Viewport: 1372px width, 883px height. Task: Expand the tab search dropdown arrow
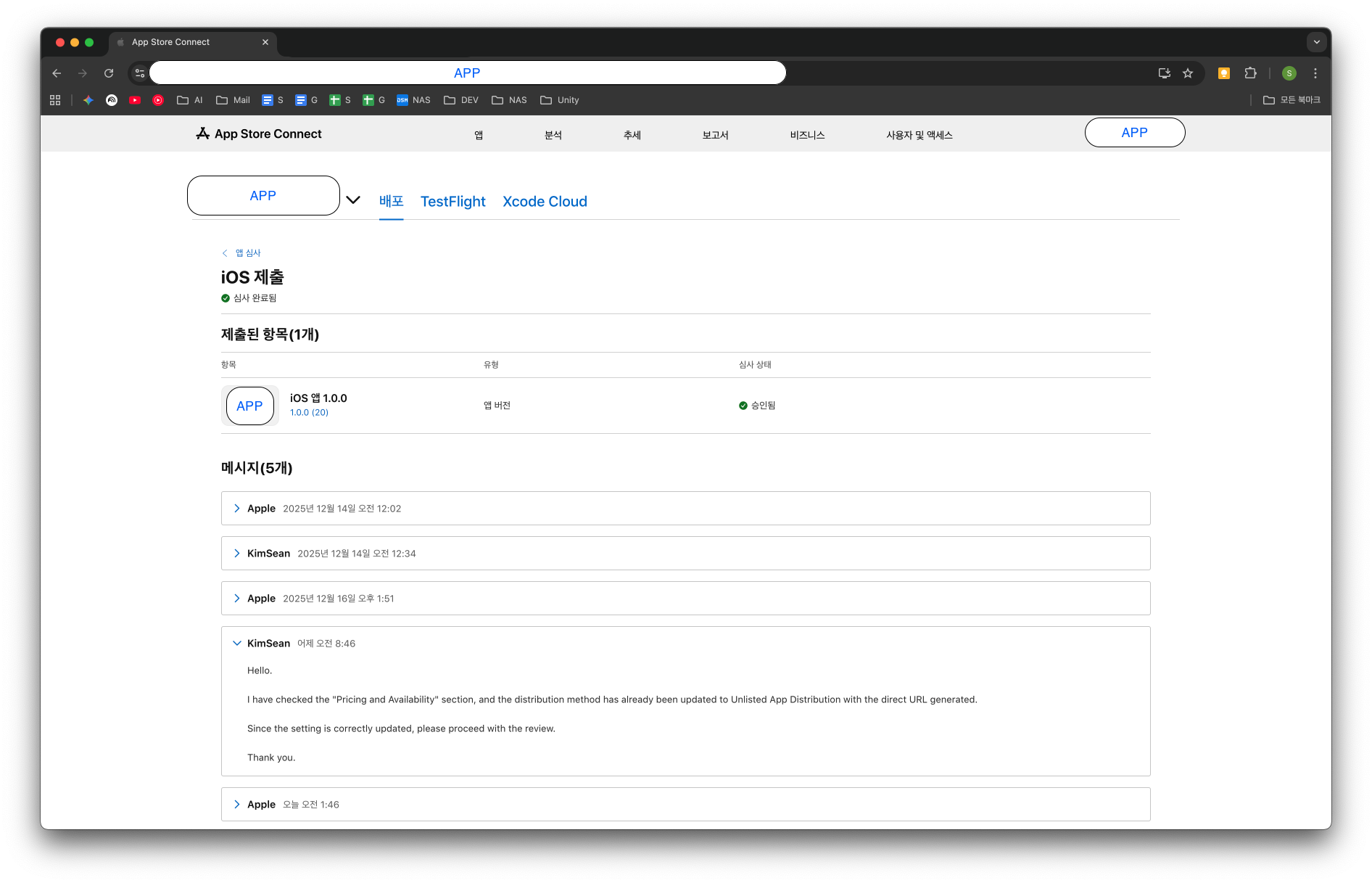point(1317,42)
